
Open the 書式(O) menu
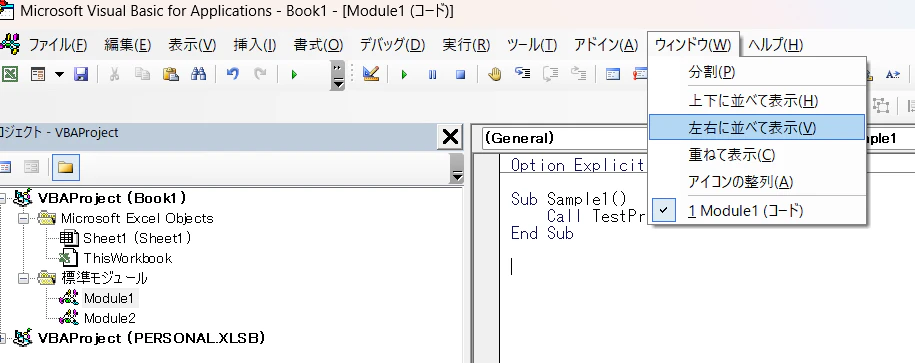(x=318, y=45)
